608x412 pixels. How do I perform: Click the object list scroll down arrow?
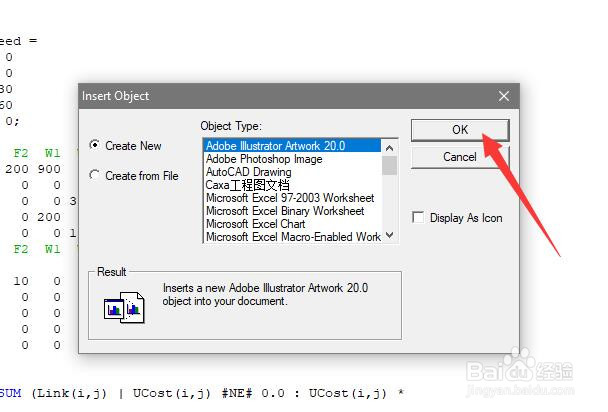click(390, 235)
